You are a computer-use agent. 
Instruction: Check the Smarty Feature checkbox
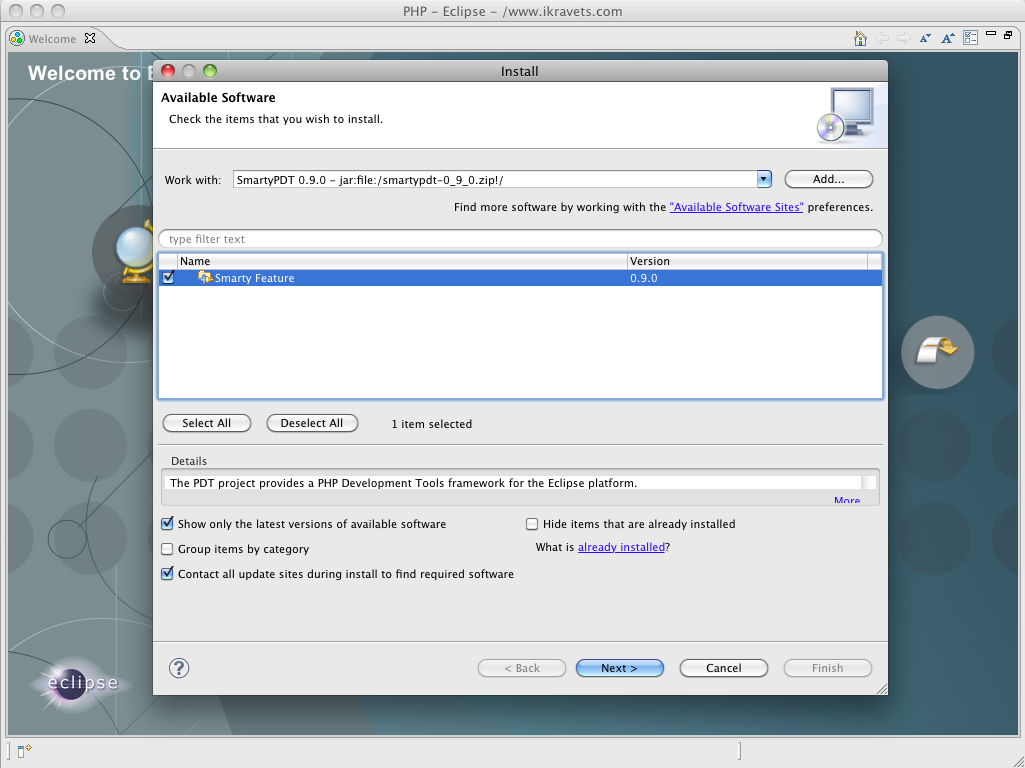(168, 277)
